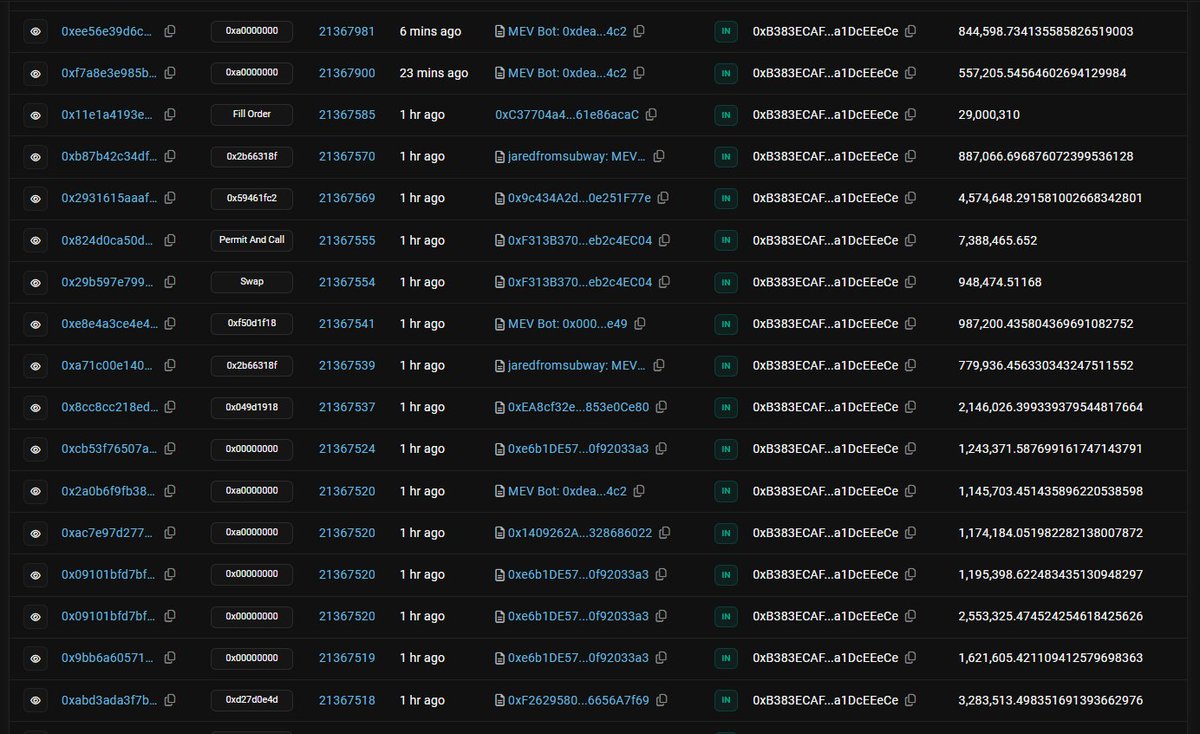View block 21367585

pos(347,115)
